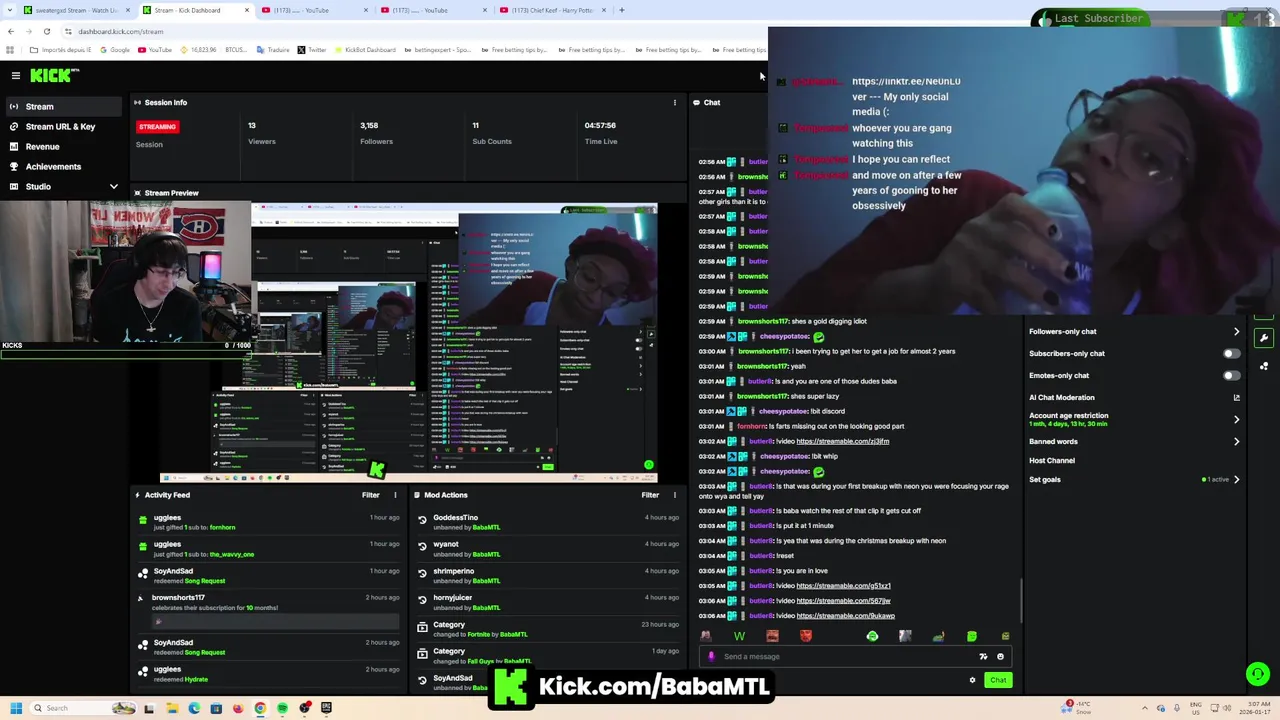The height and width of the screenshot is (720, 1280).
Task: Open Achievements in sidebar
Action: coord(64,166)
